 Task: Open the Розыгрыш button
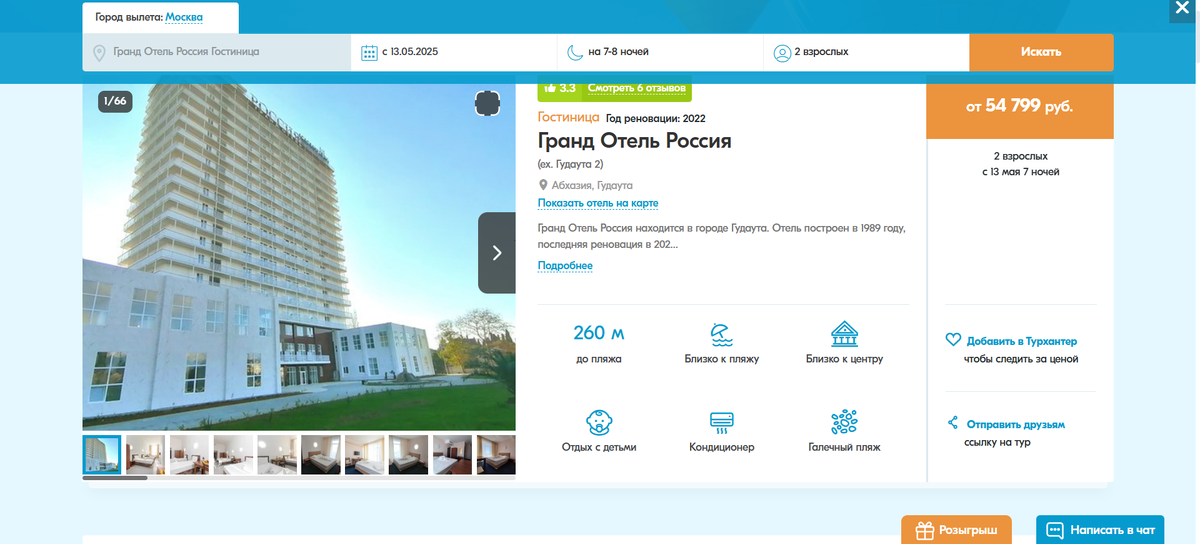click(x=956, y=530)
